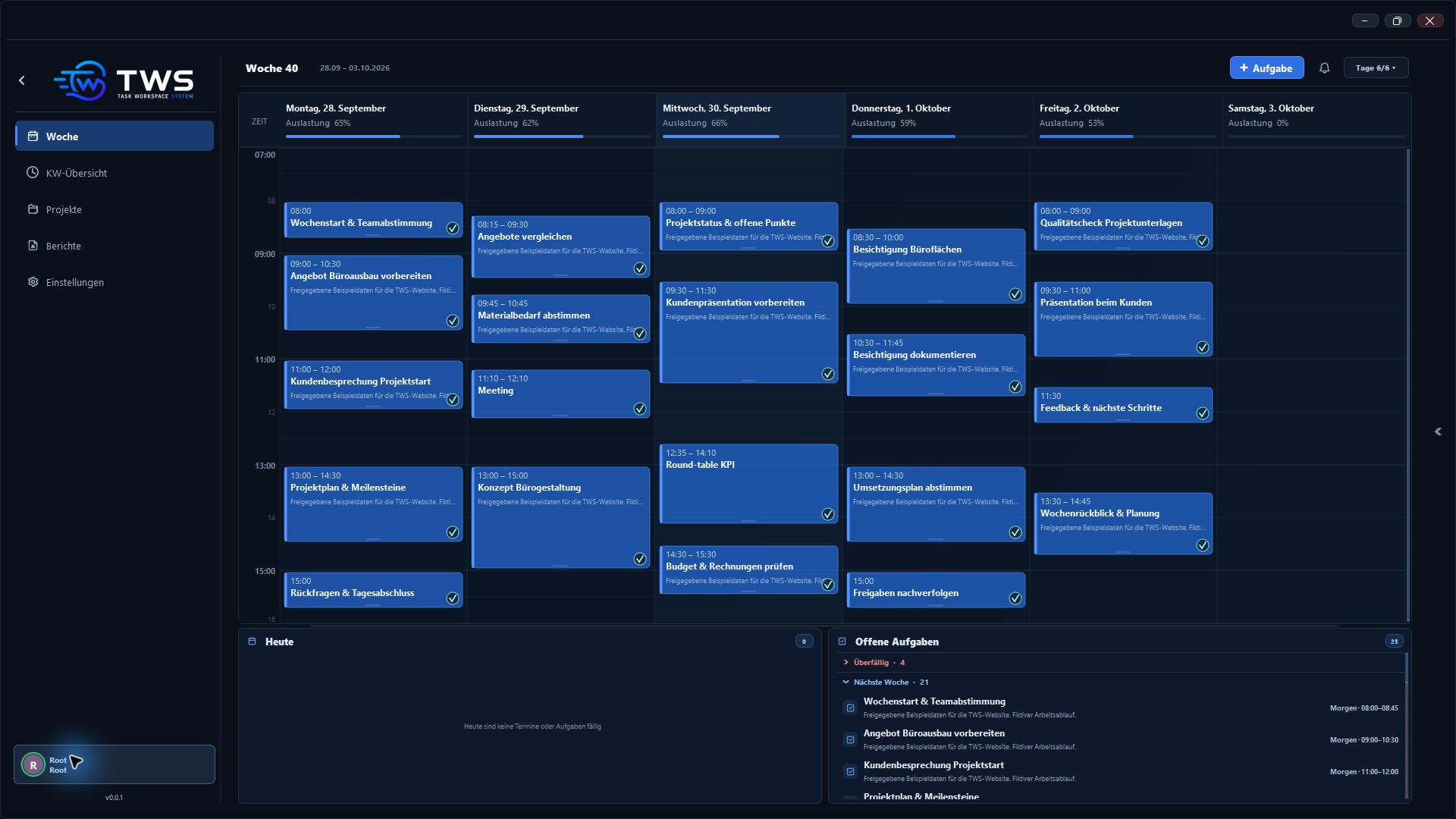Click the Root user avatar

pos(33,765)
